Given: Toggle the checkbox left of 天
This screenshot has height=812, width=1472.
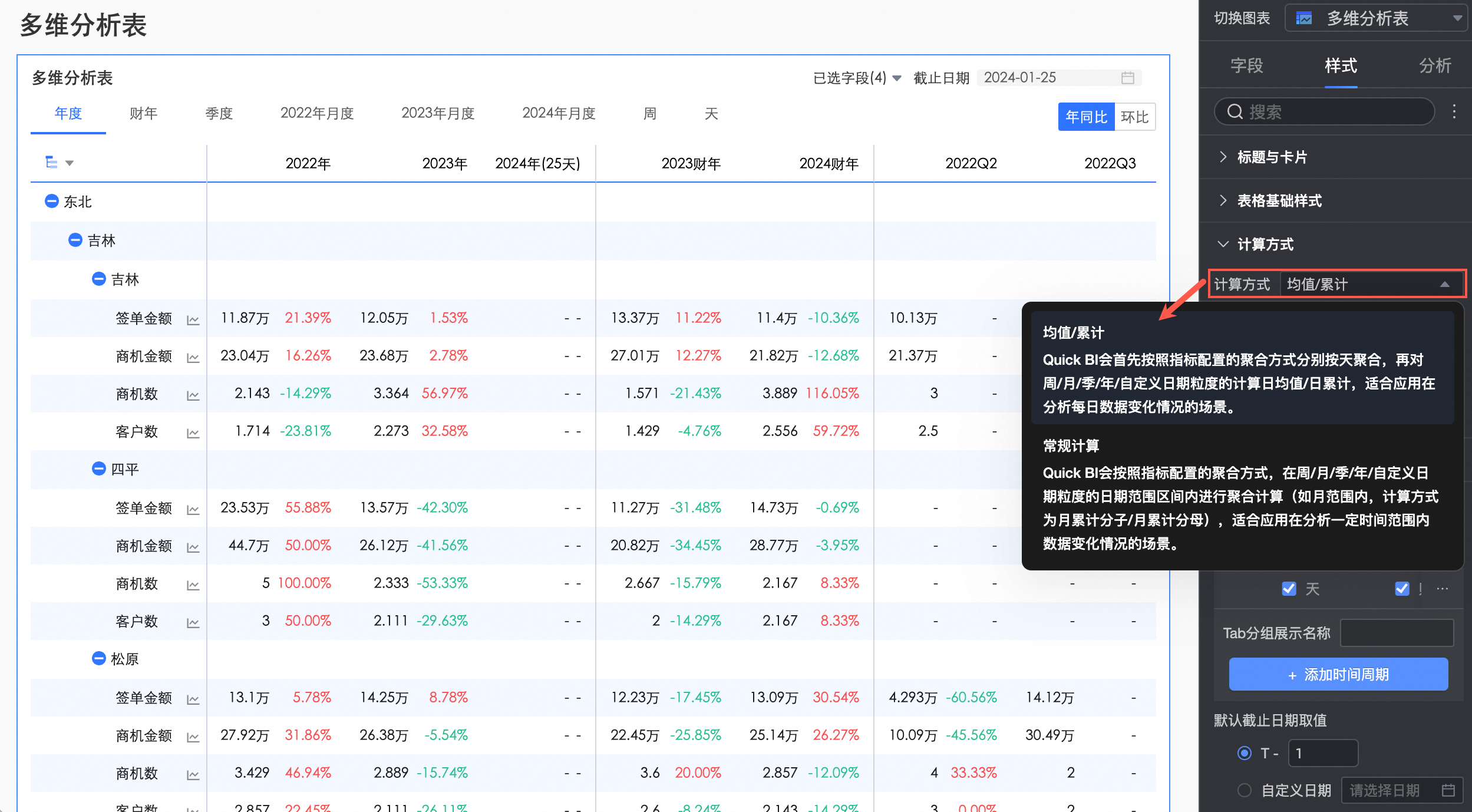Looking at the screenshot, I should coord(1289,589).
